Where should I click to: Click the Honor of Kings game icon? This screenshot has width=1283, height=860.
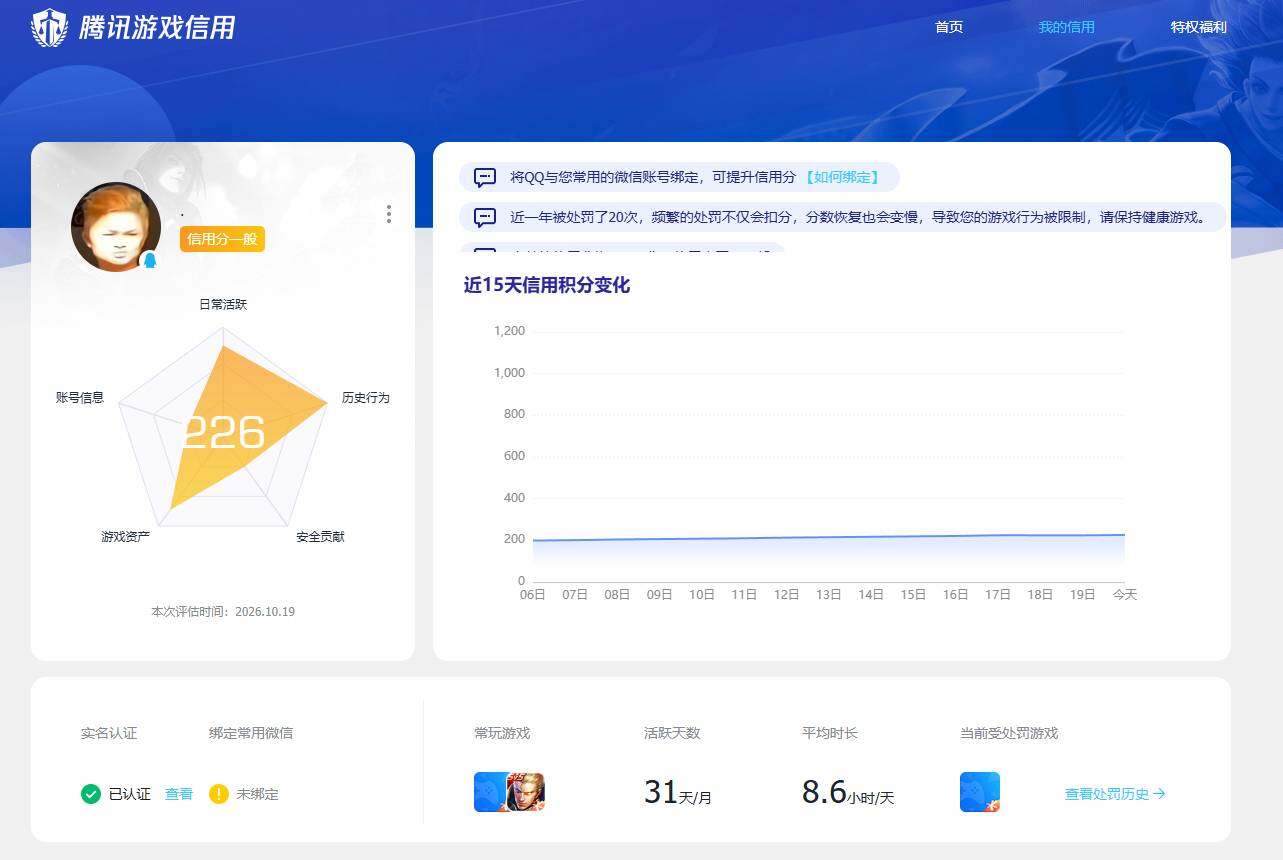tap(526, 792)
